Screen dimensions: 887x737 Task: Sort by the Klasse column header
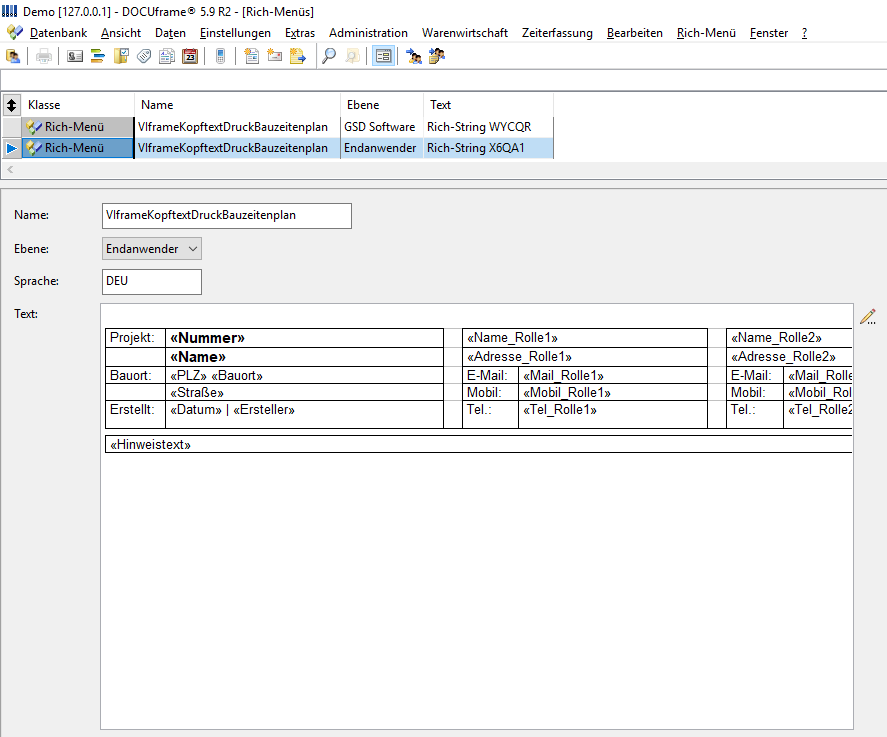pos(78,105)
